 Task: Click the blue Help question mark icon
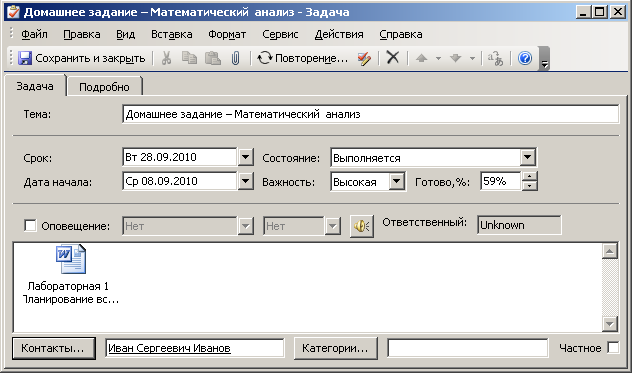point(525,58)
